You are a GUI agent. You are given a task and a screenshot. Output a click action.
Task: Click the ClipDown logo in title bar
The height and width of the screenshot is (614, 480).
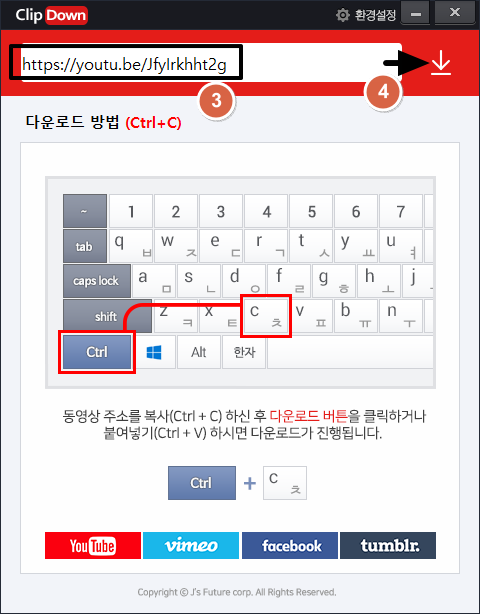(51, 15)
